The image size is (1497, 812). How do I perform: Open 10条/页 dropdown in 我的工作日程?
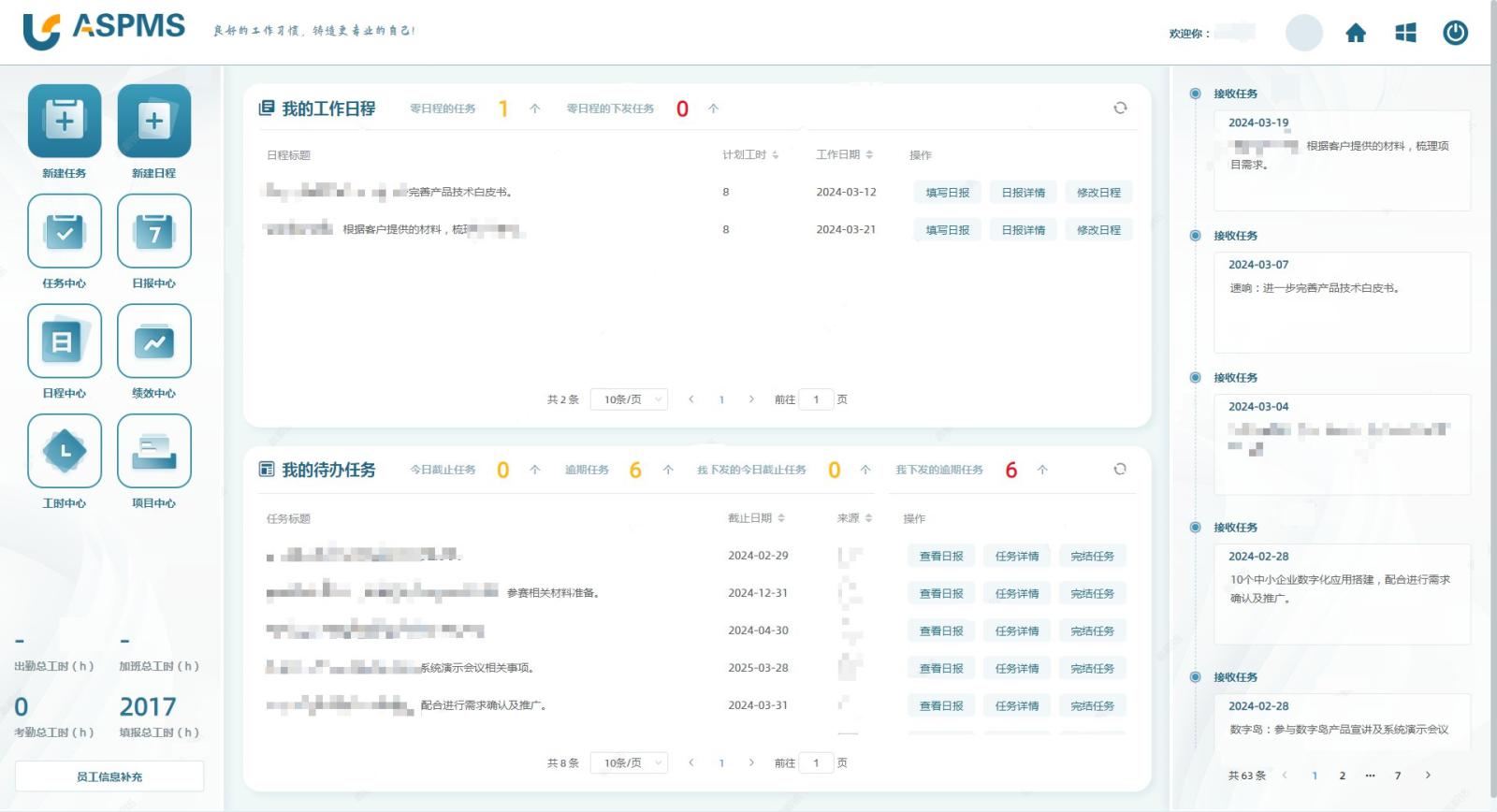pos(629,399)
